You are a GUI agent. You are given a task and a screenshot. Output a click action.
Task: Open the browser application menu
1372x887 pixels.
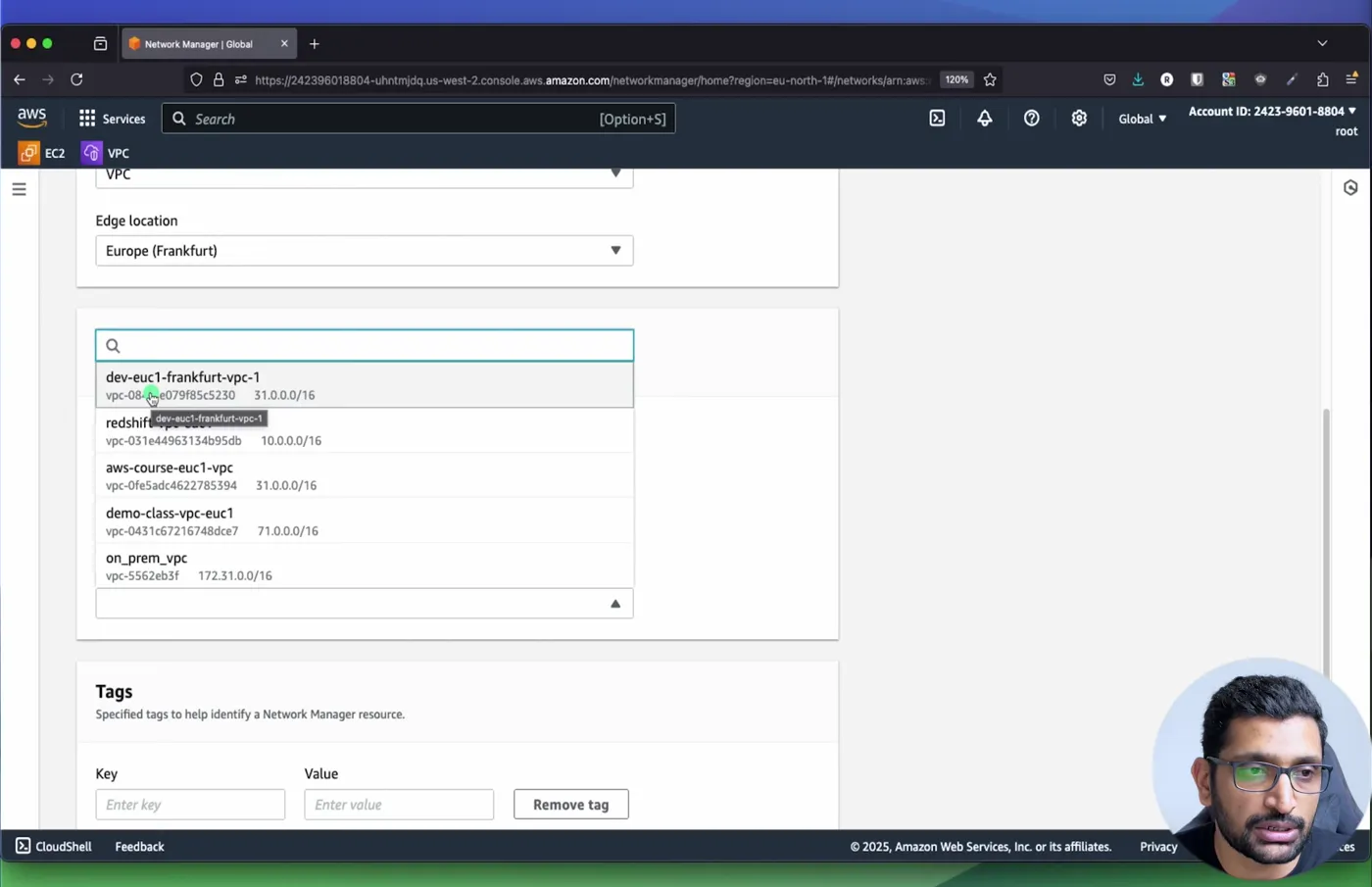click(x=1351, y=79)
